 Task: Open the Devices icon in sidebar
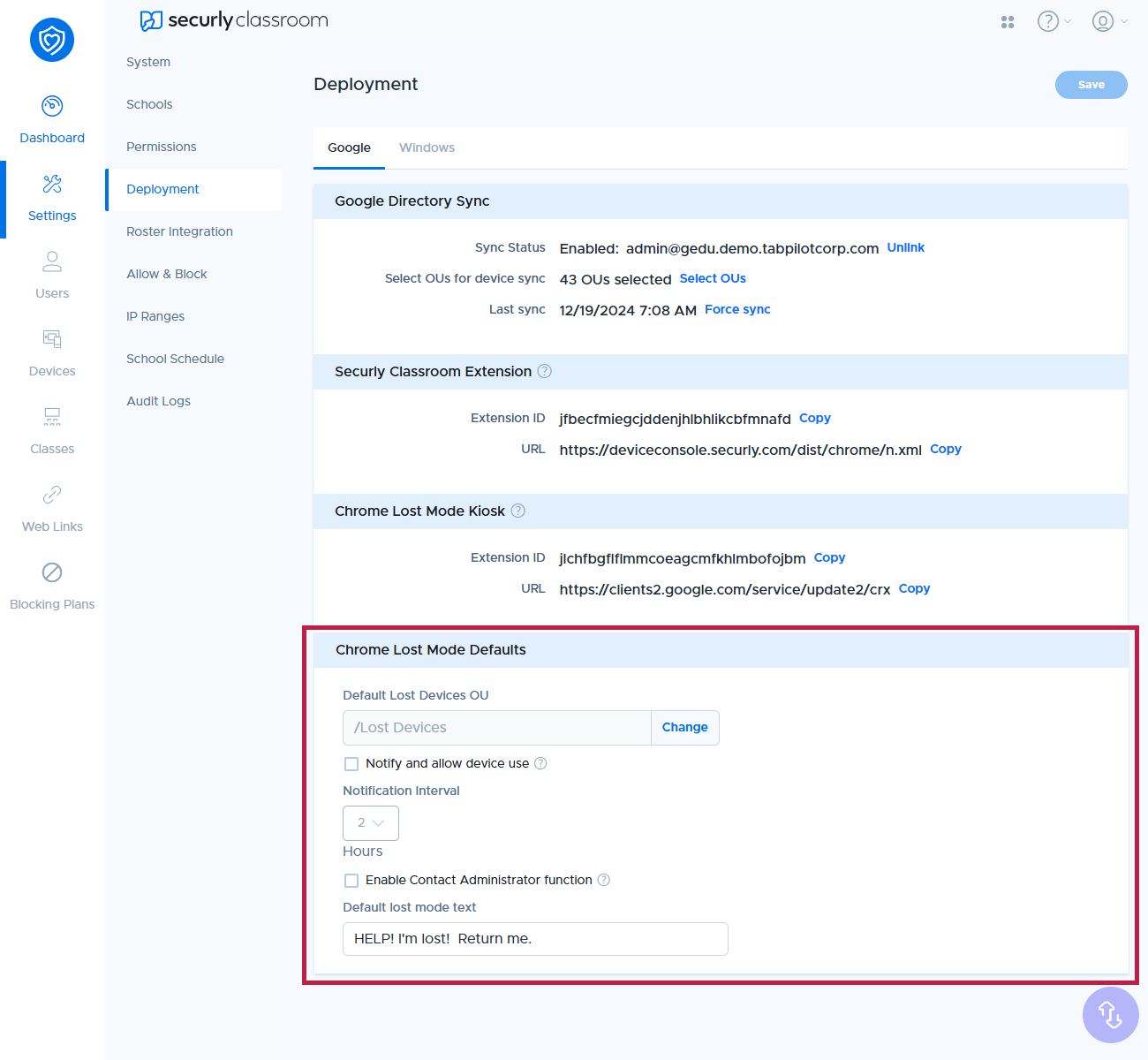(x=52, y=339)
